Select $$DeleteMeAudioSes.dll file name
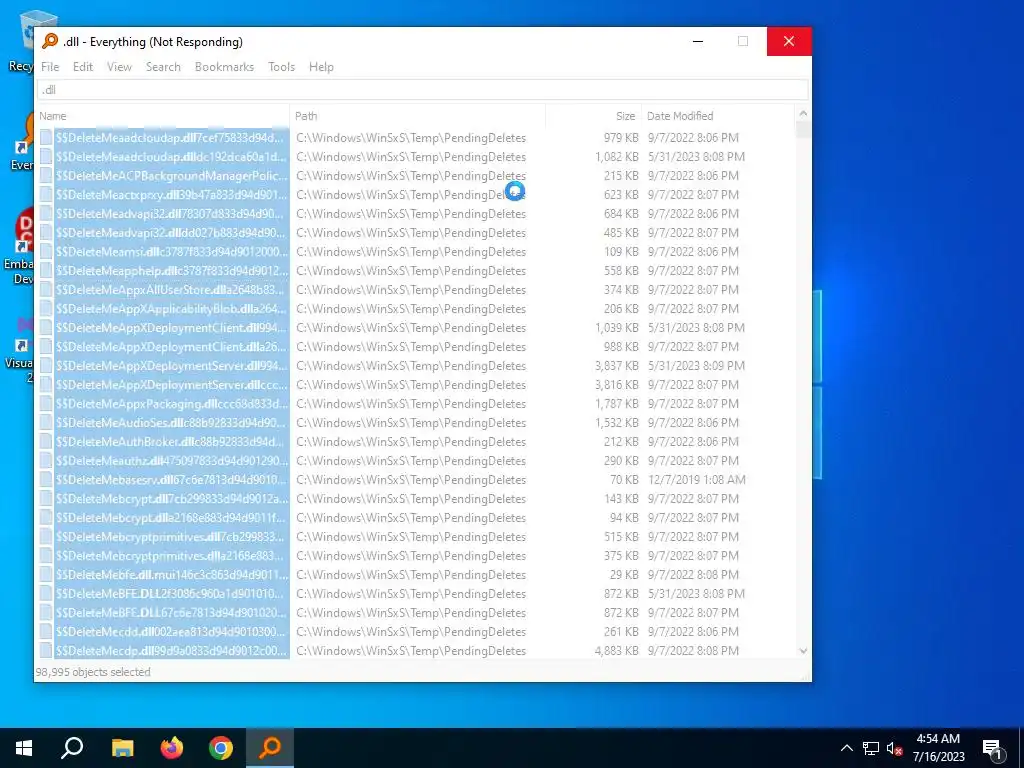 171,423
